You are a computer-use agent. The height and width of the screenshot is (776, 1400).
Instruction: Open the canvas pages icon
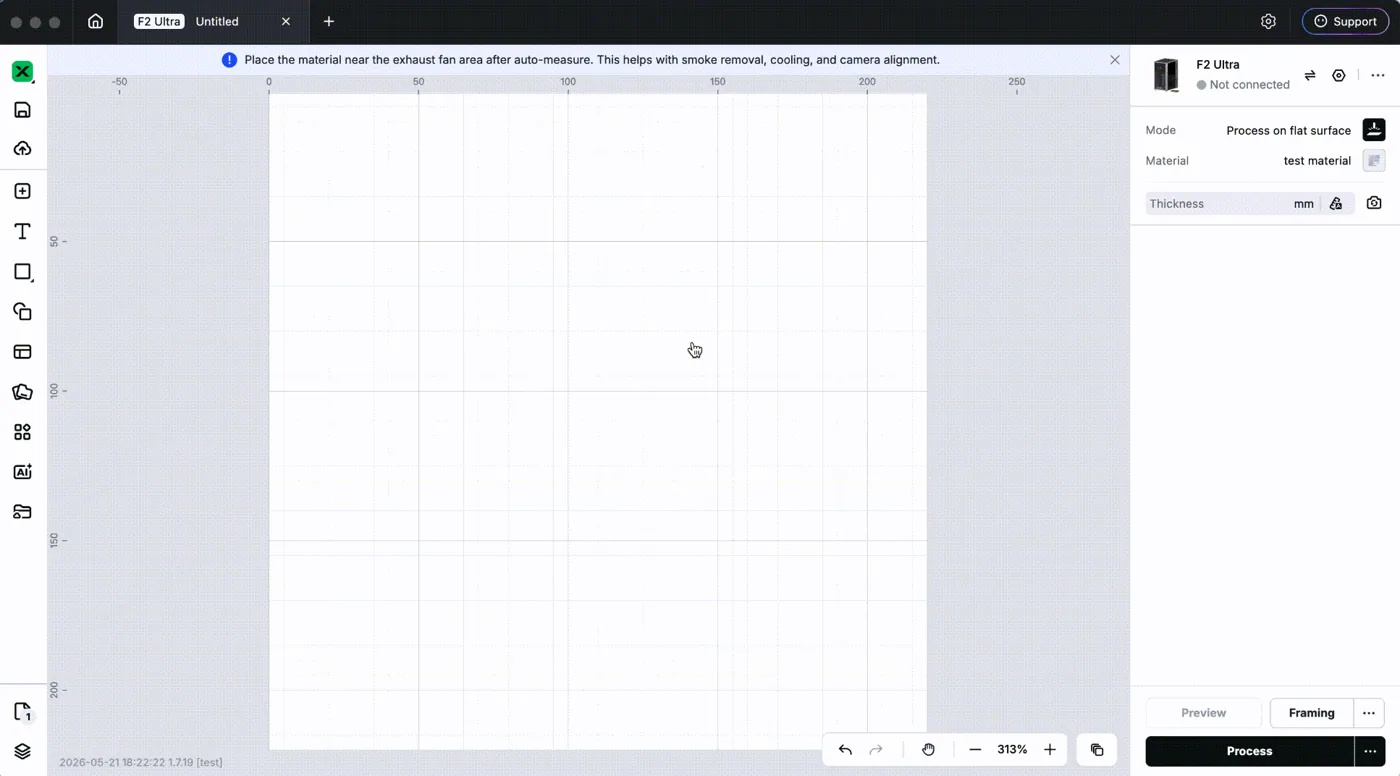coord(23,712)
